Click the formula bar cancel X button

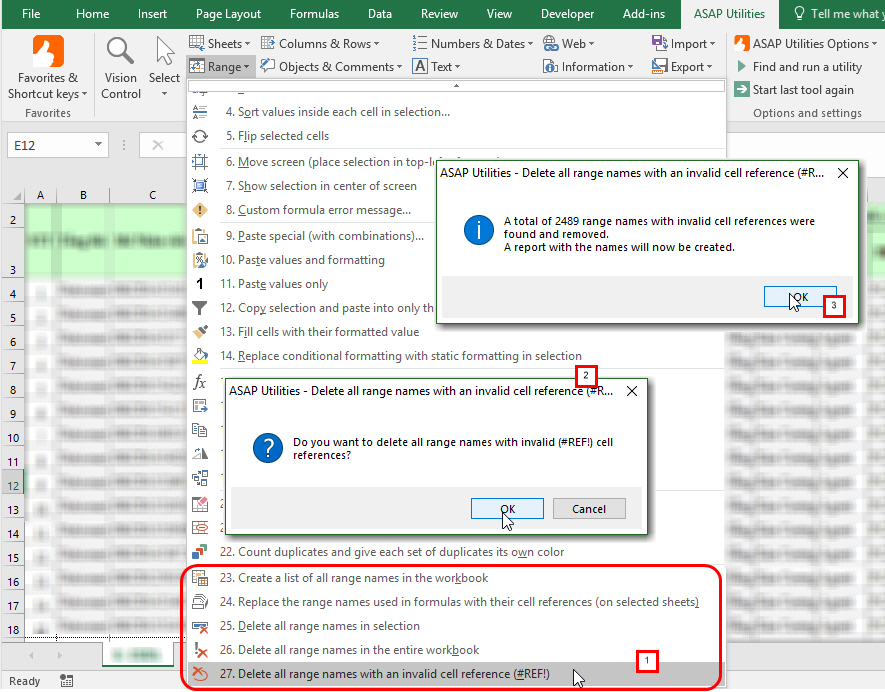pyautogui.click(x=158, y=145)
